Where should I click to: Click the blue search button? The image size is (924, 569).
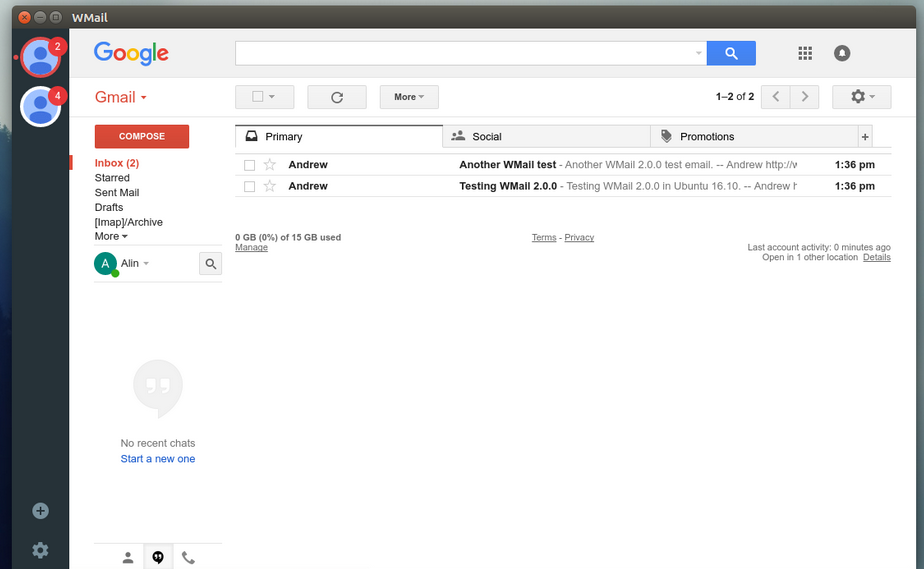tap(731, 53)
